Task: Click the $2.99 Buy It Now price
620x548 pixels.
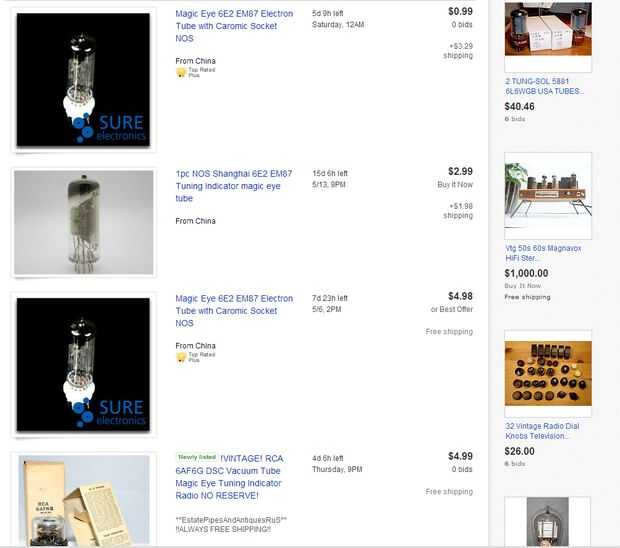Action: pyautogui.click(x=460, y=172)
